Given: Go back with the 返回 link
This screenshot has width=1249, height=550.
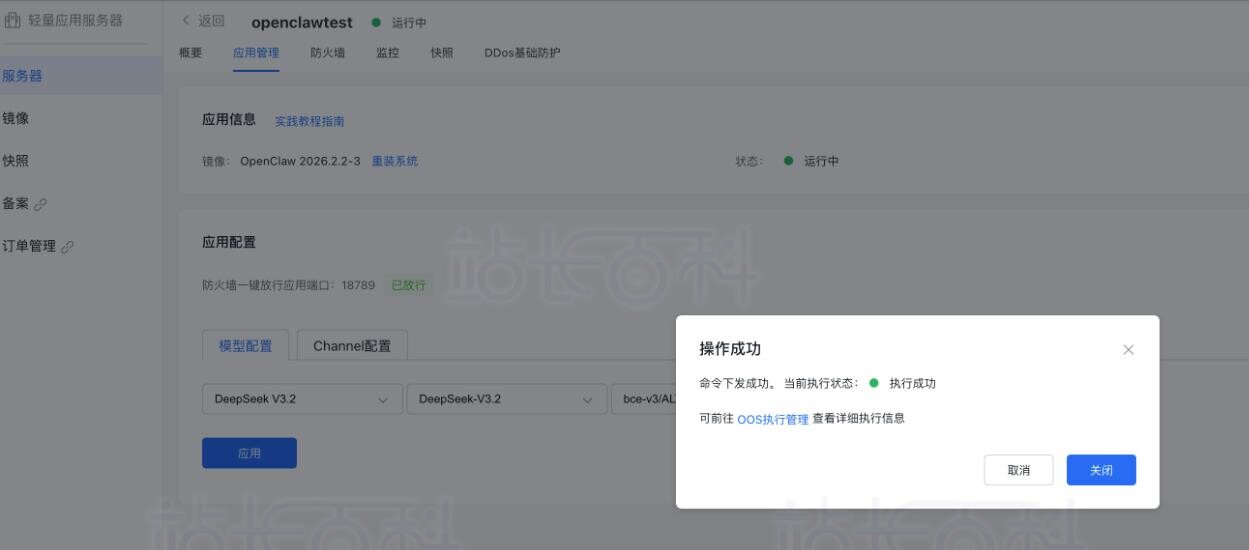Looking at the screenshot, I should (212, 22).
